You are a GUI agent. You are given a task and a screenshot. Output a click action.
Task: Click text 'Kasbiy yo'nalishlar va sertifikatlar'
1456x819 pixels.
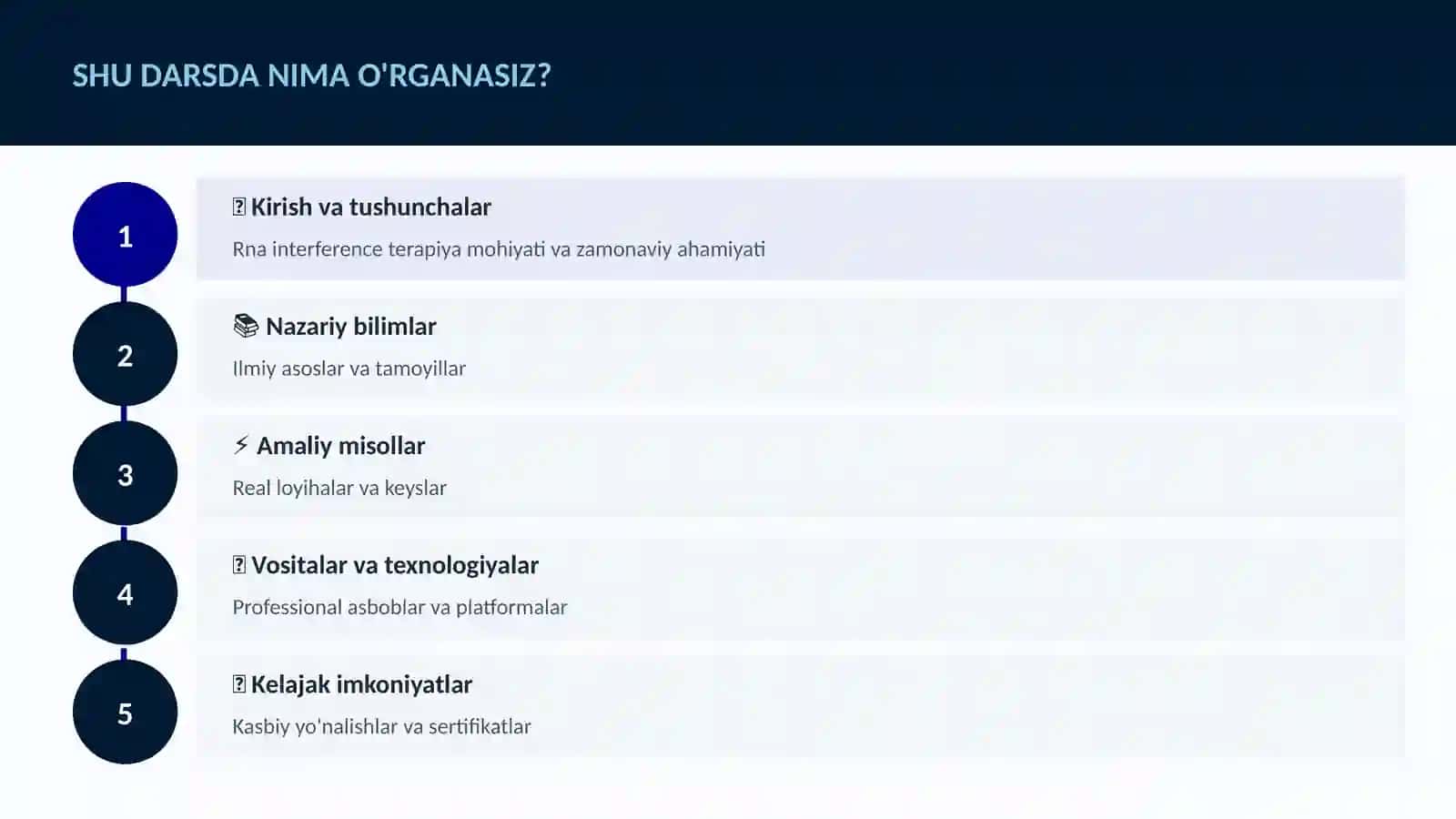pos(381,726)
